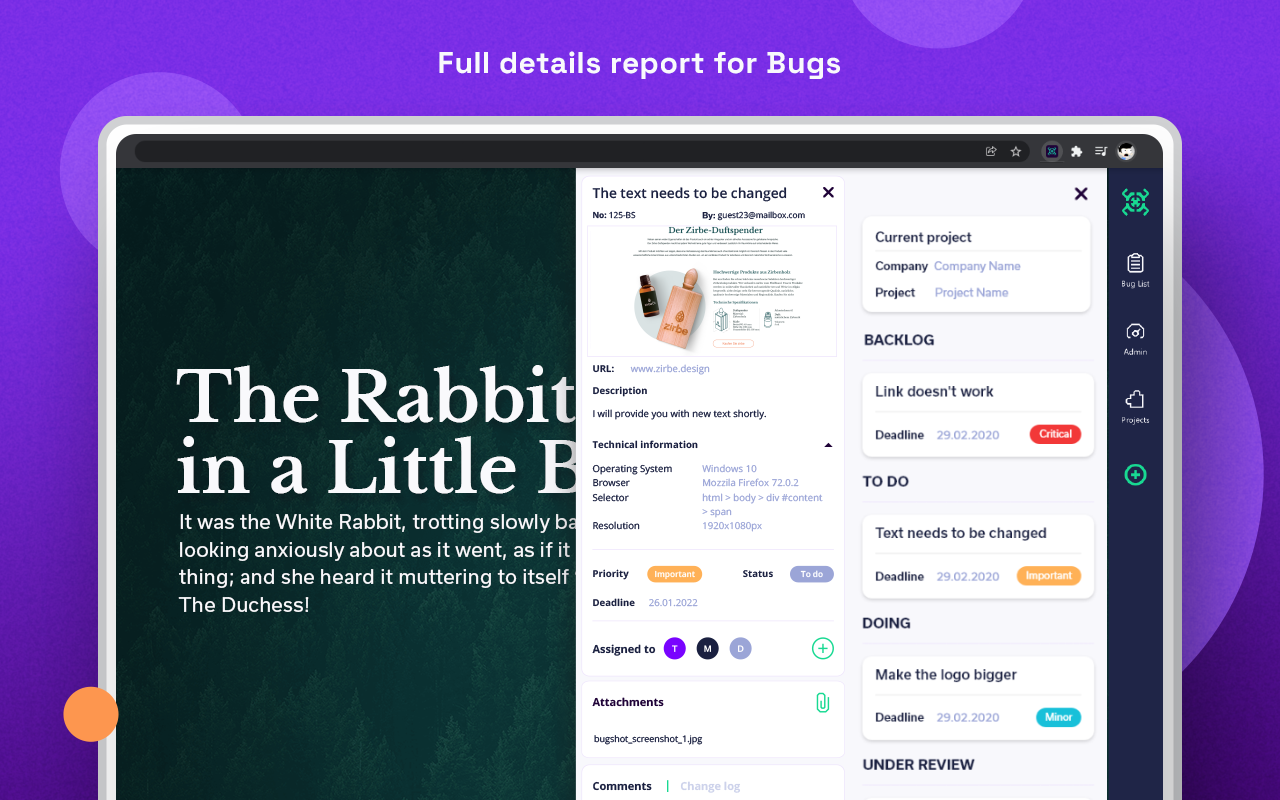Click the Project Name value
This screenshot has height=800, width=1280.
(x=971, y=293)
